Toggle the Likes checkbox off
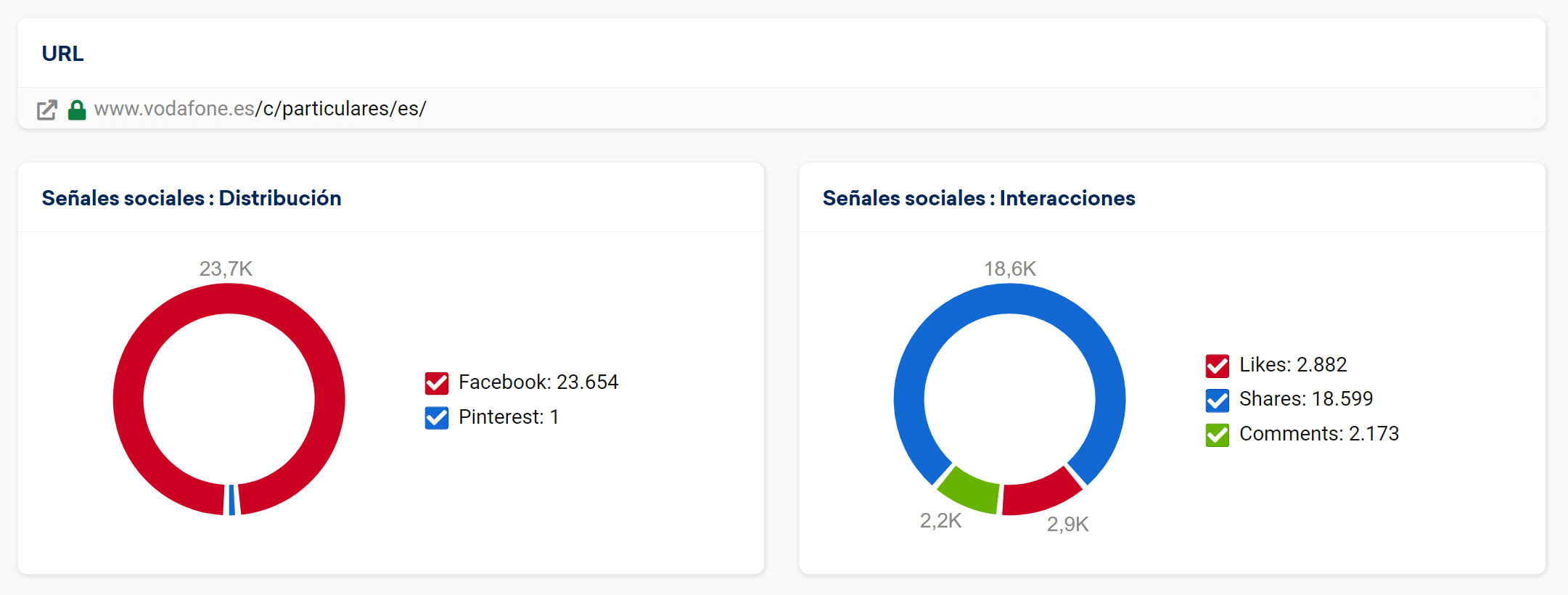The image size is (1568, 595). pyautogui.click(x=1217, y=366)
